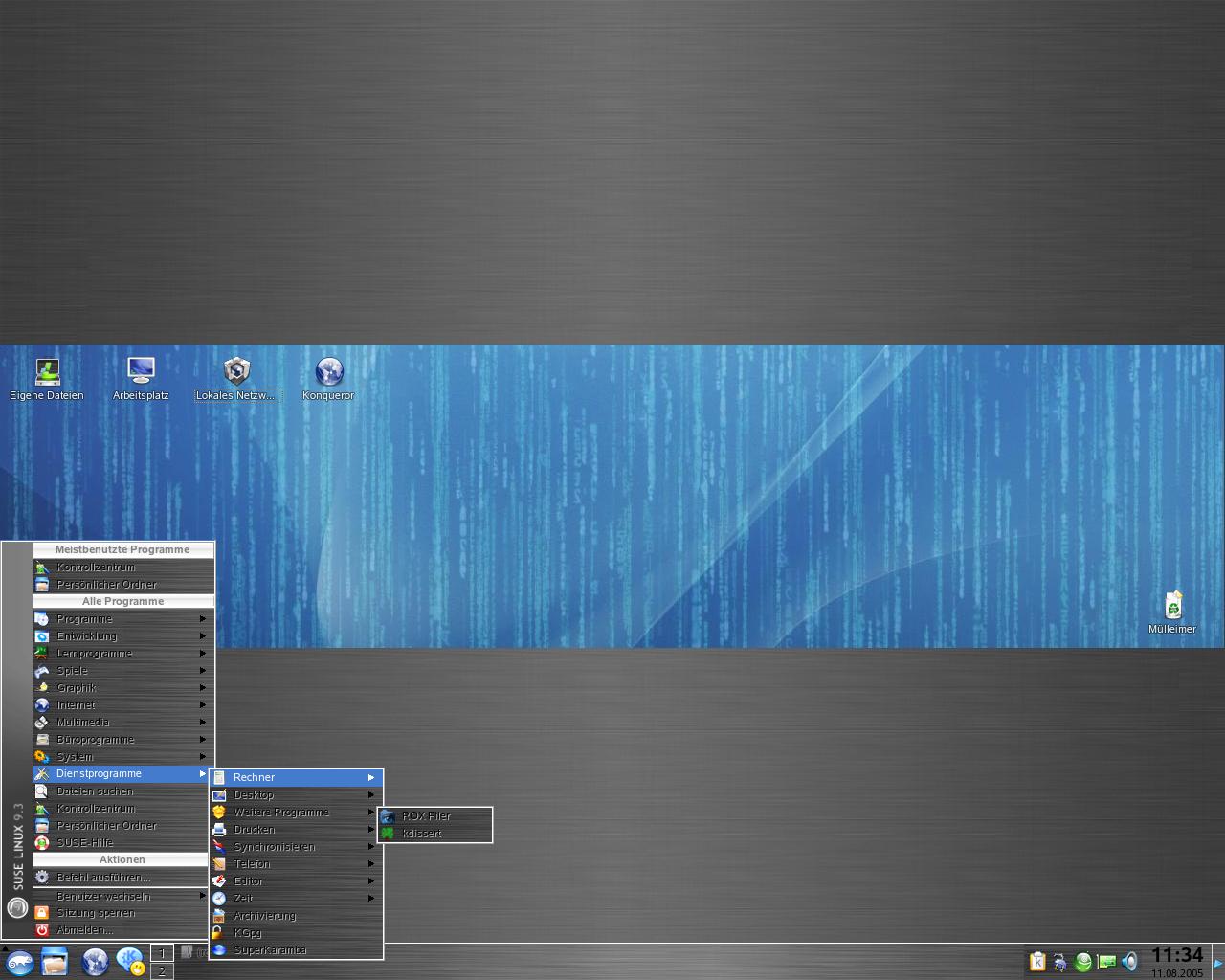Choose Benutzer wechseln in the menu
The image size is (1225, 980).
coord(122,897)
